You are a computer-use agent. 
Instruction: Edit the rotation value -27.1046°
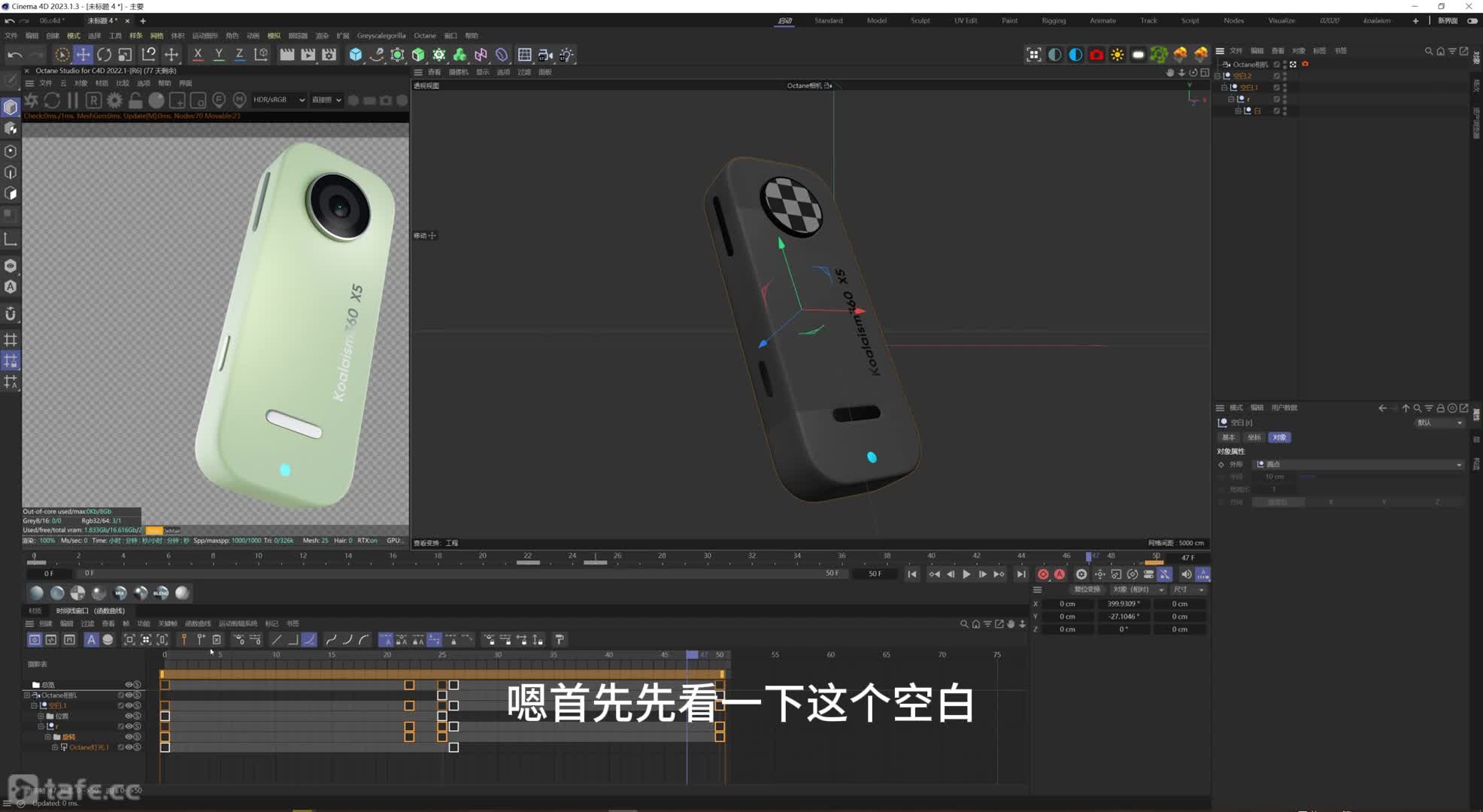(1124, 617)
